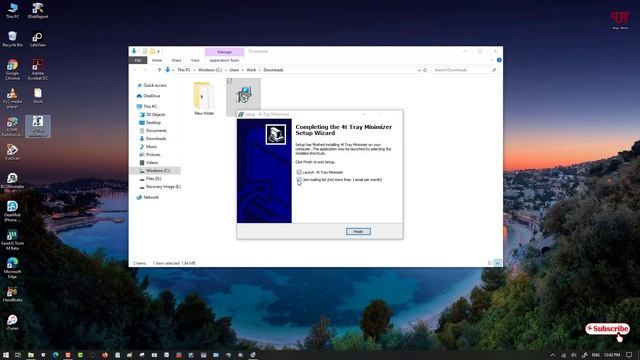The image size is (640, 360).
Task: Click This PC in the address path
Action: pyautogui.click(x=184, y=70)
